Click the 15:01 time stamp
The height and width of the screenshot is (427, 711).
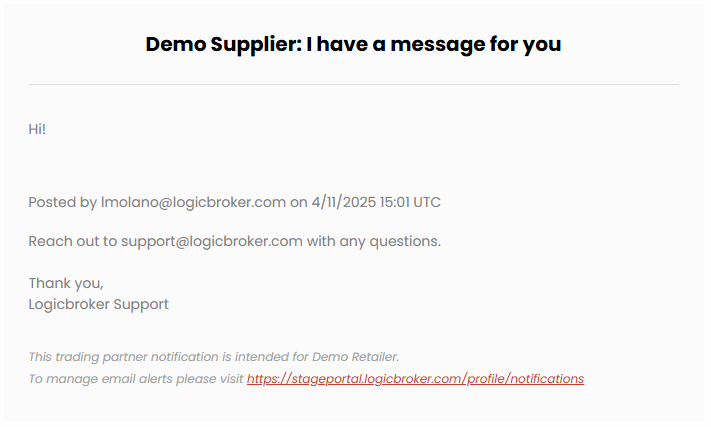(x=394, y=202)
